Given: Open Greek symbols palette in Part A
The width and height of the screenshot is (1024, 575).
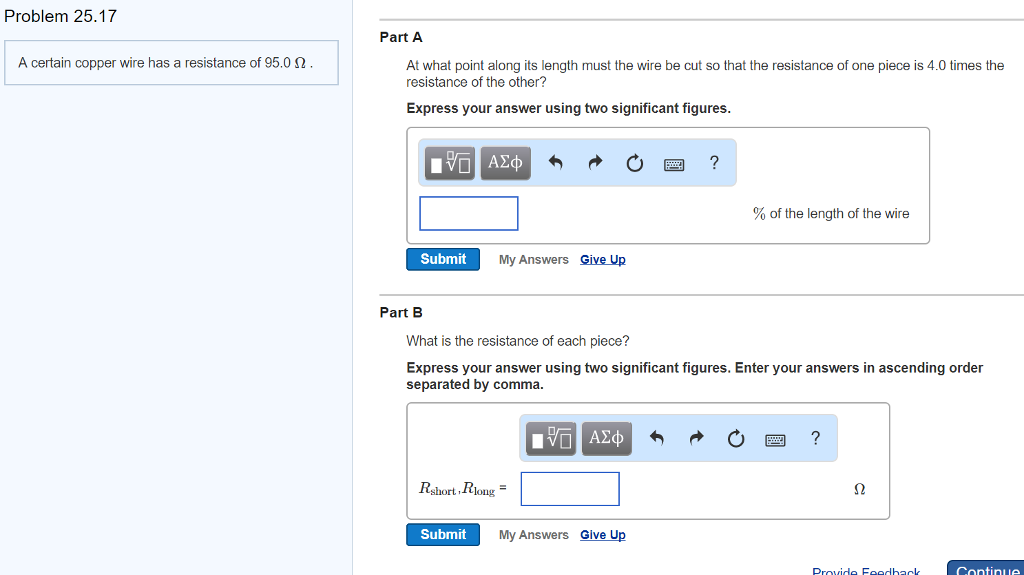Looking at the screenshot, I should 505,163.
